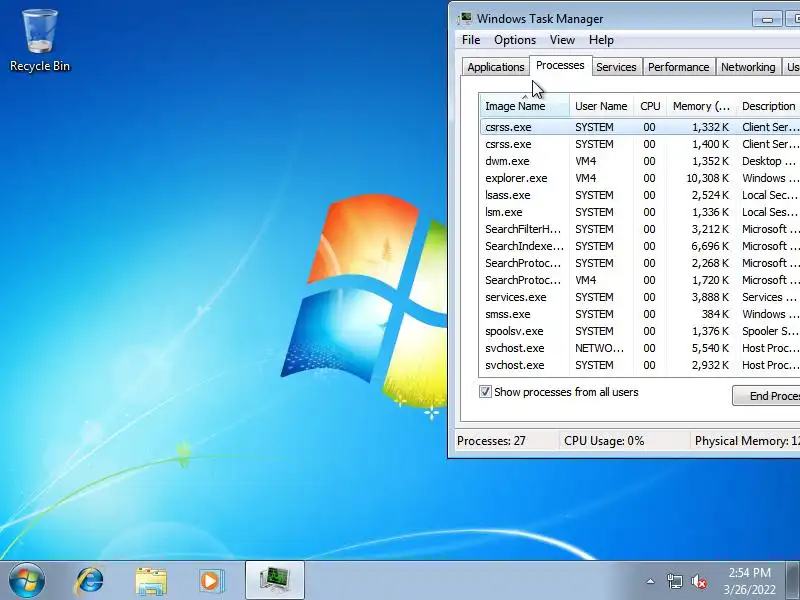This screenshot has height=600, width=800.
Task: Open the Options menu
Action: tap(515, 40)
